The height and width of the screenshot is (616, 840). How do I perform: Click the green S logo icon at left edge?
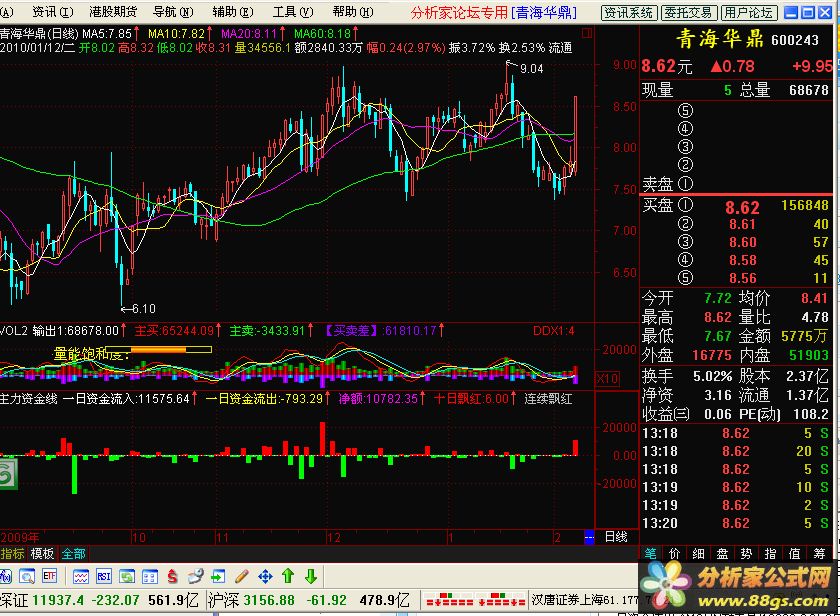tap(8, 474)
